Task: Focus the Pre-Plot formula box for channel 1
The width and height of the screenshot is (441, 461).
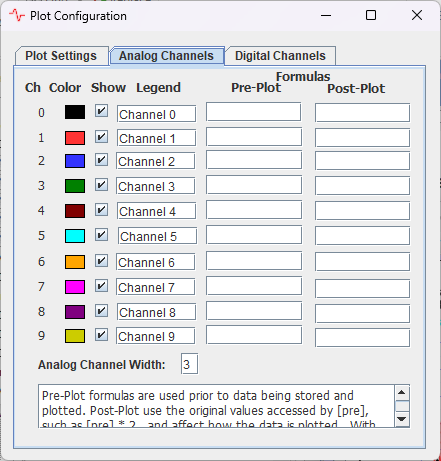Action: pyautogui.click(x=254, y=137)
